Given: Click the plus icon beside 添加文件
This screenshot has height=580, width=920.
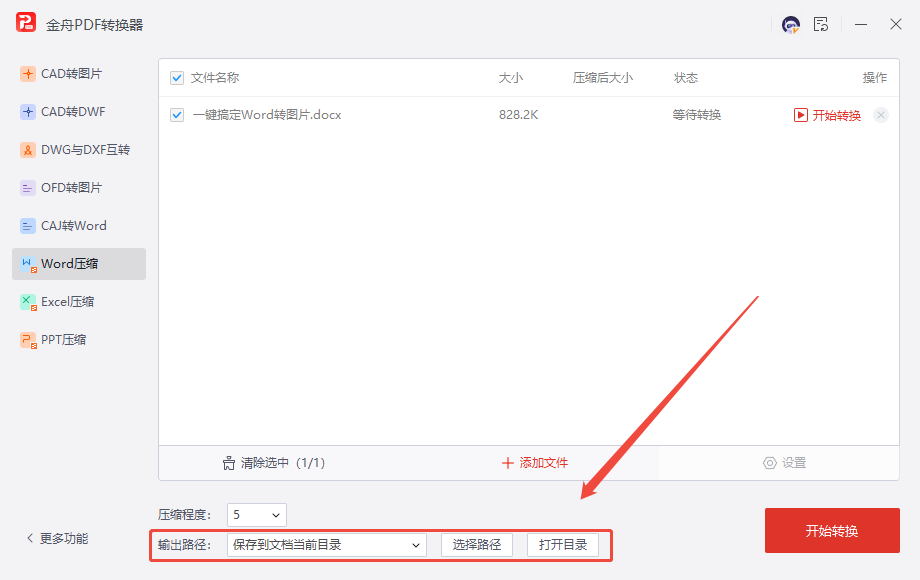Looking at the screenshot, I should pyautogui.click(x=508, y=463).
